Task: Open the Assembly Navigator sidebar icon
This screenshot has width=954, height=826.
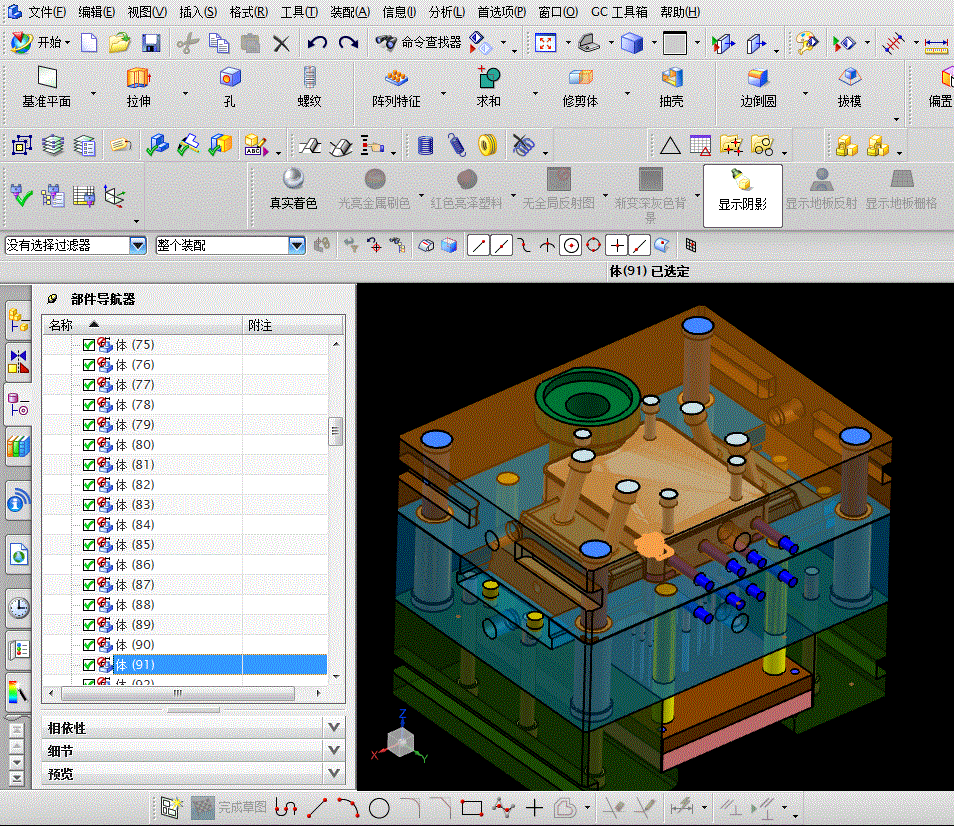Action: click(x=18, y=319)
